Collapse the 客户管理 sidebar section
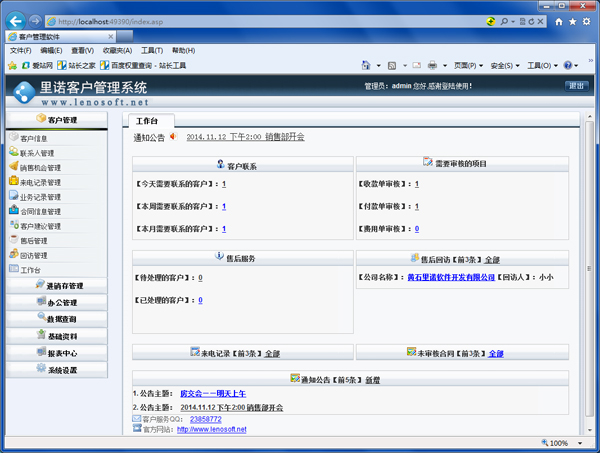This screenshot has height=453, width=600. coord(57,120)
